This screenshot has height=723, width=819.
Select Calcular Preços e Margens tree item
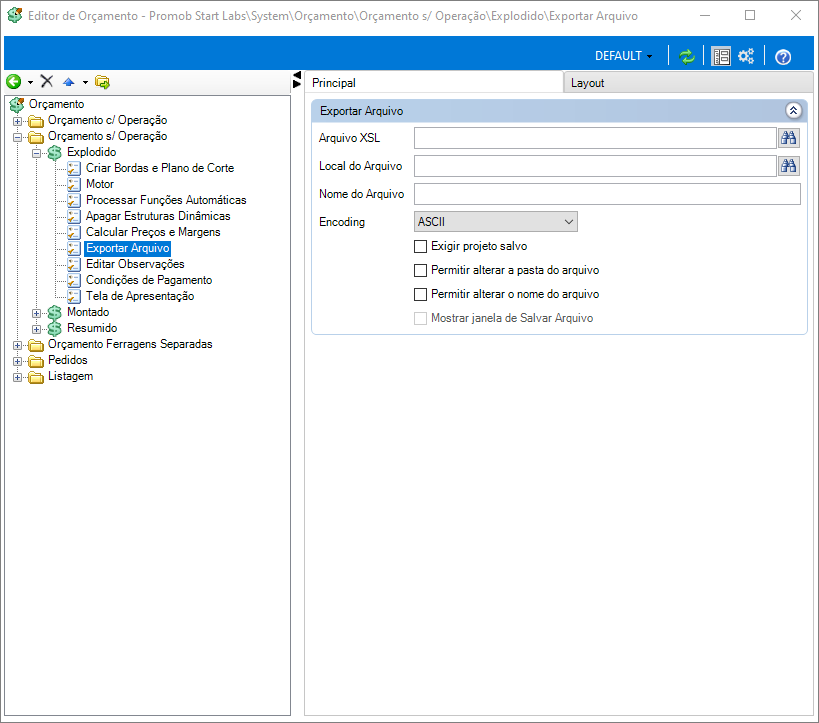point(153,232)
